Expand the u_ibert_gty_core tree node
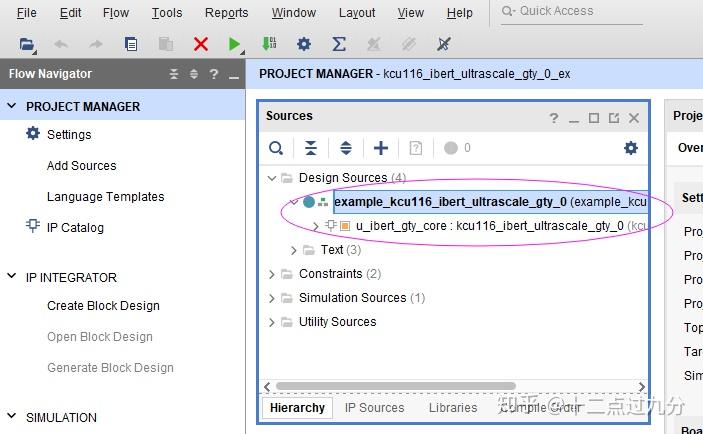This screenshot has height=434, width=703. coord(316,226)
